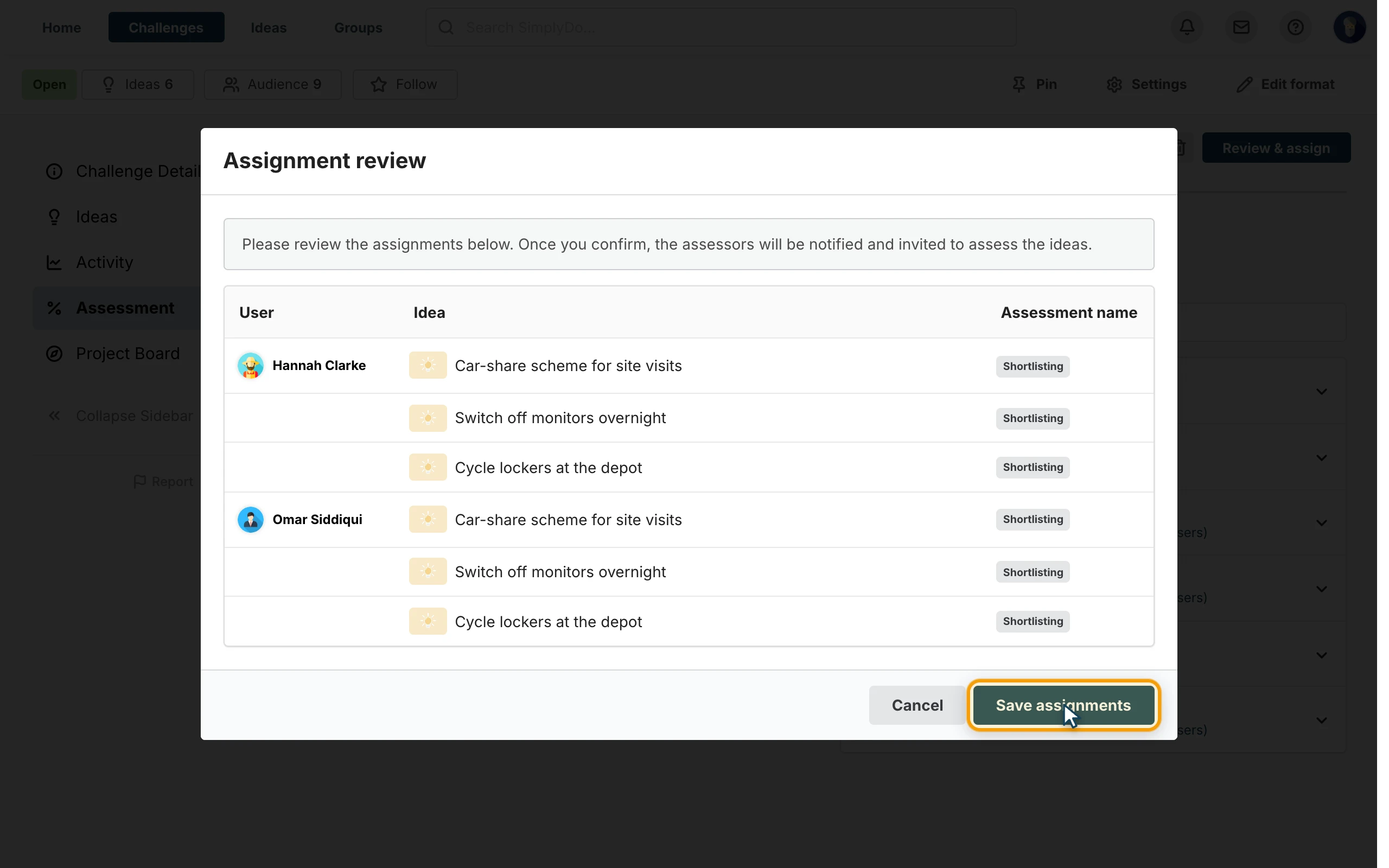The height and width of the screenshot is (868, 1389).
Task: Cancel the assignment review dialog
Action: 916,705
